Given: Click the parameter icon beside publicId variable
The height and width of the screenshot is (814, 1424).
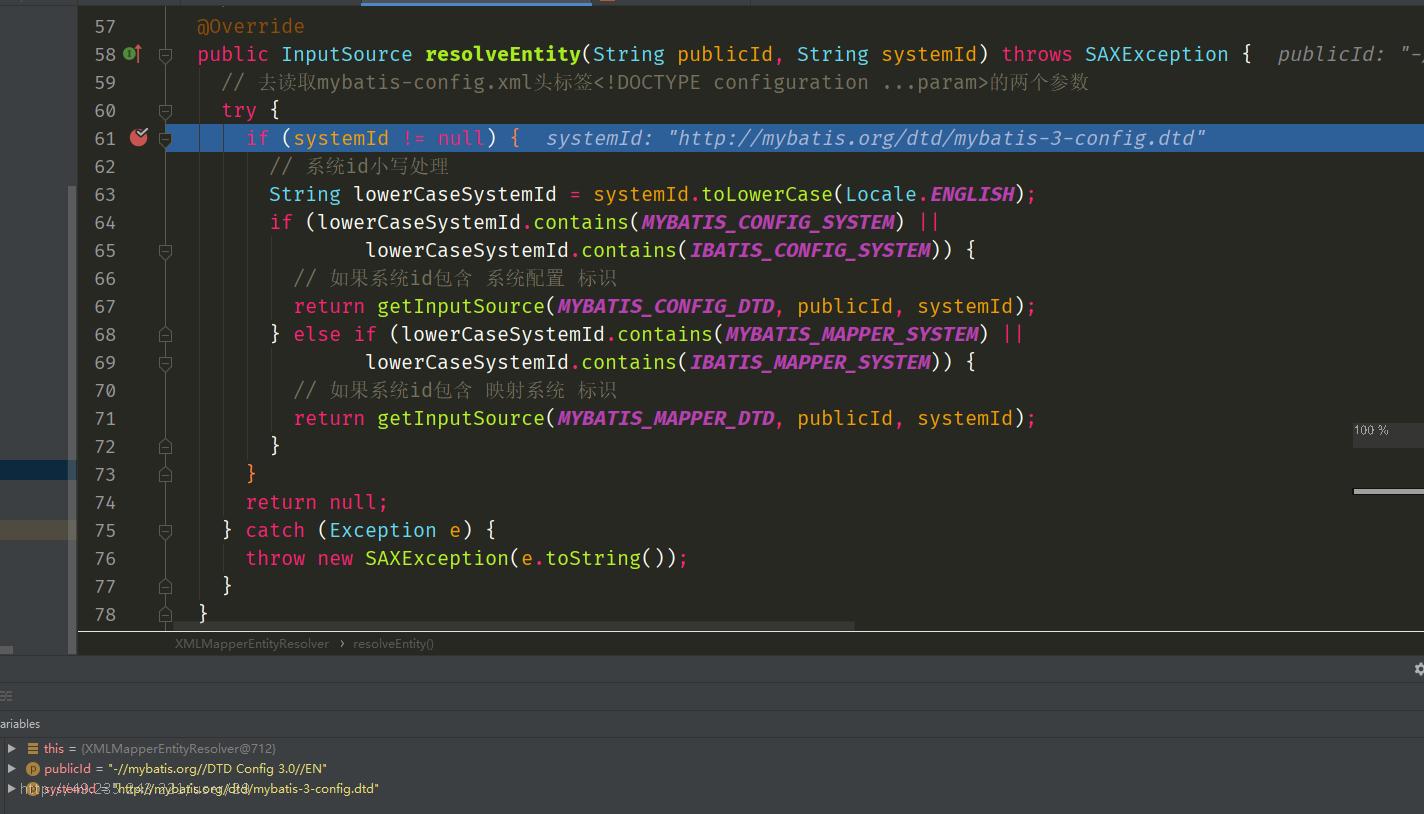Looking at the screenshot, I should [32, 769].
